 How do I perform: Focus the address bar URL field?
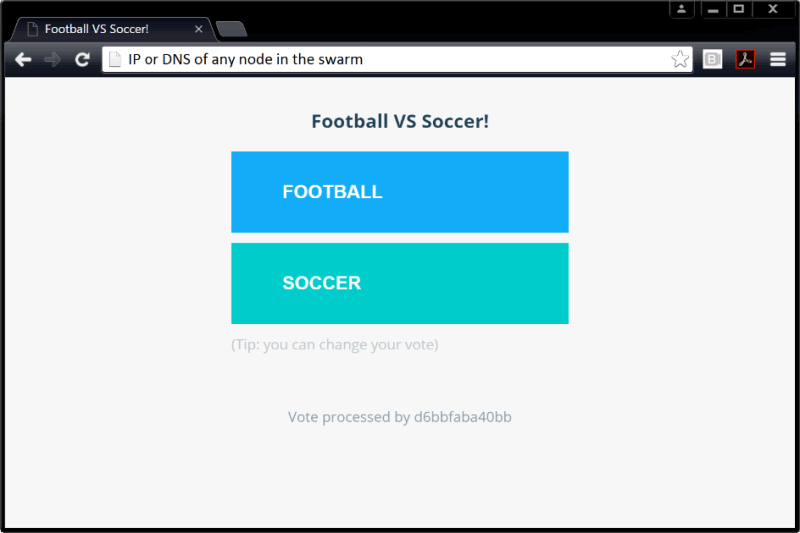(390, 60)
